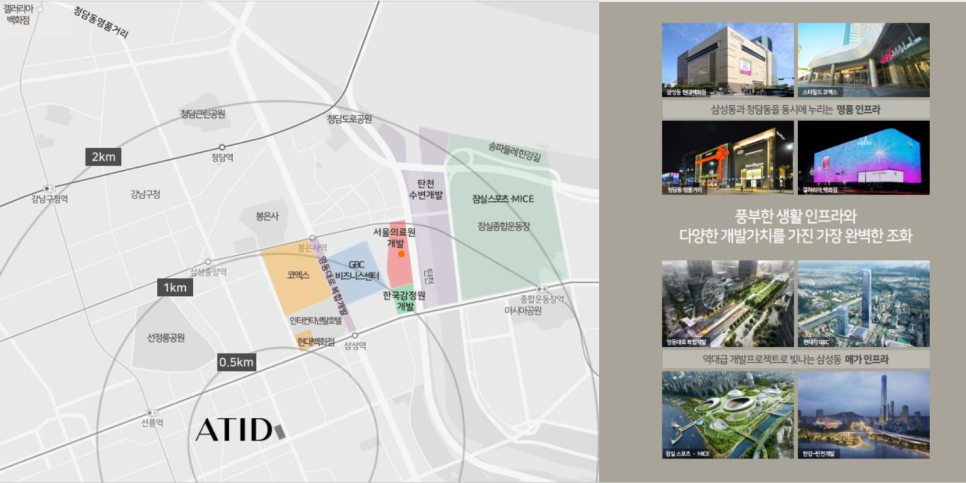This screenshot has width=966, height=483.
Task: Click the 잠실스포츠·MICE heading text
Action: (503, 198)
